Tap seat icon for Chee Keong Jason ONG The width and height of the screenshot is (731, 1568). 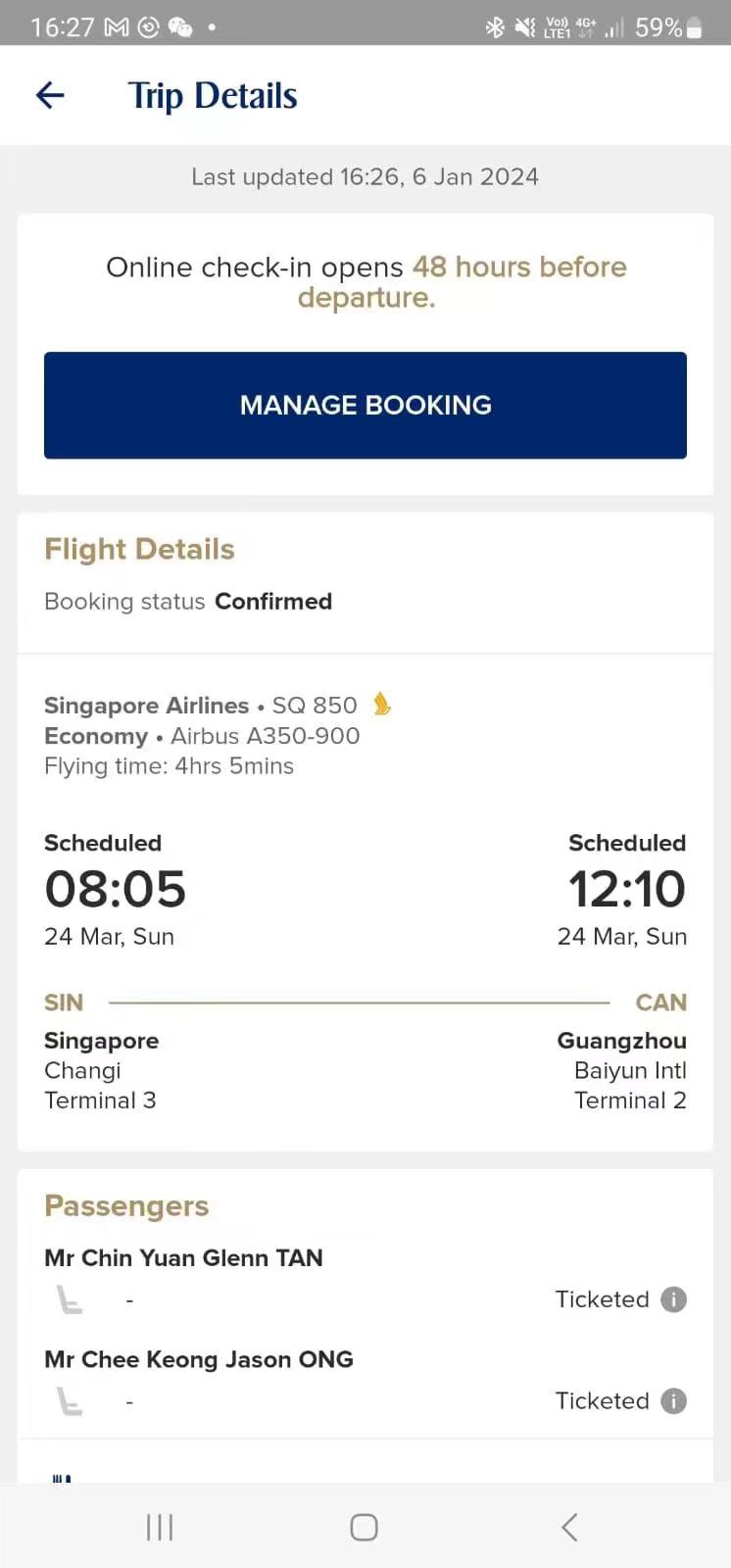tap(70, 1401)
